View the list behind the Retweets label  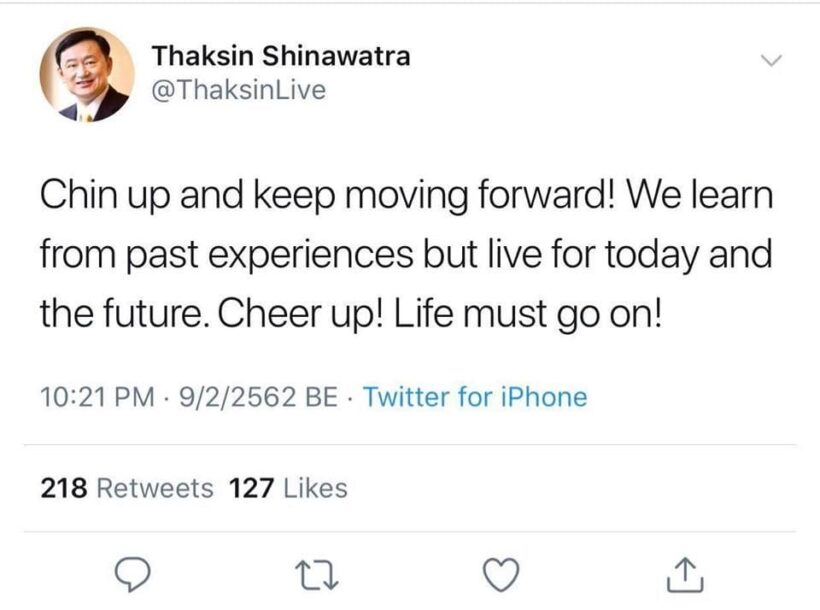(159, 488)
